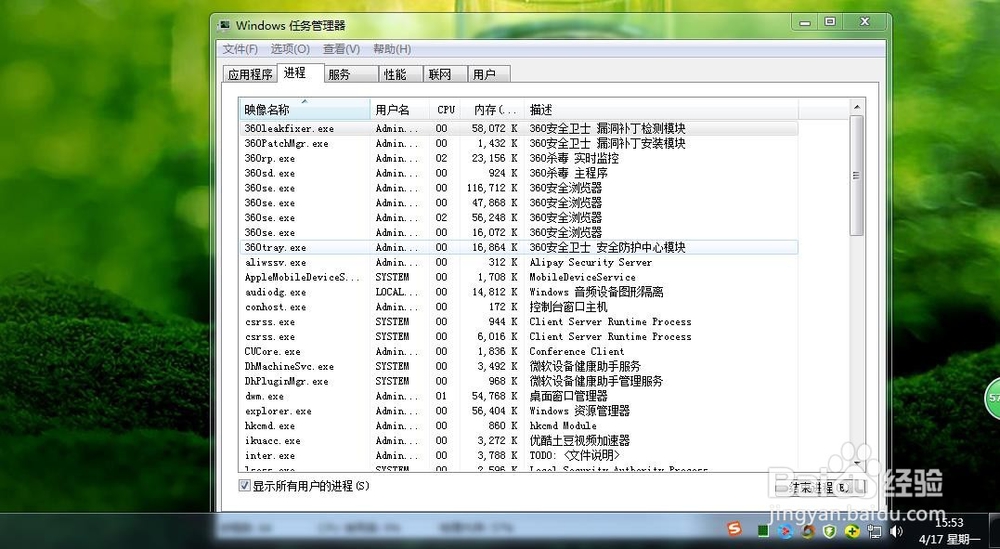
Task: Select the dwm.exe process name
Action: pyautogui.click(x=264, y=396)
